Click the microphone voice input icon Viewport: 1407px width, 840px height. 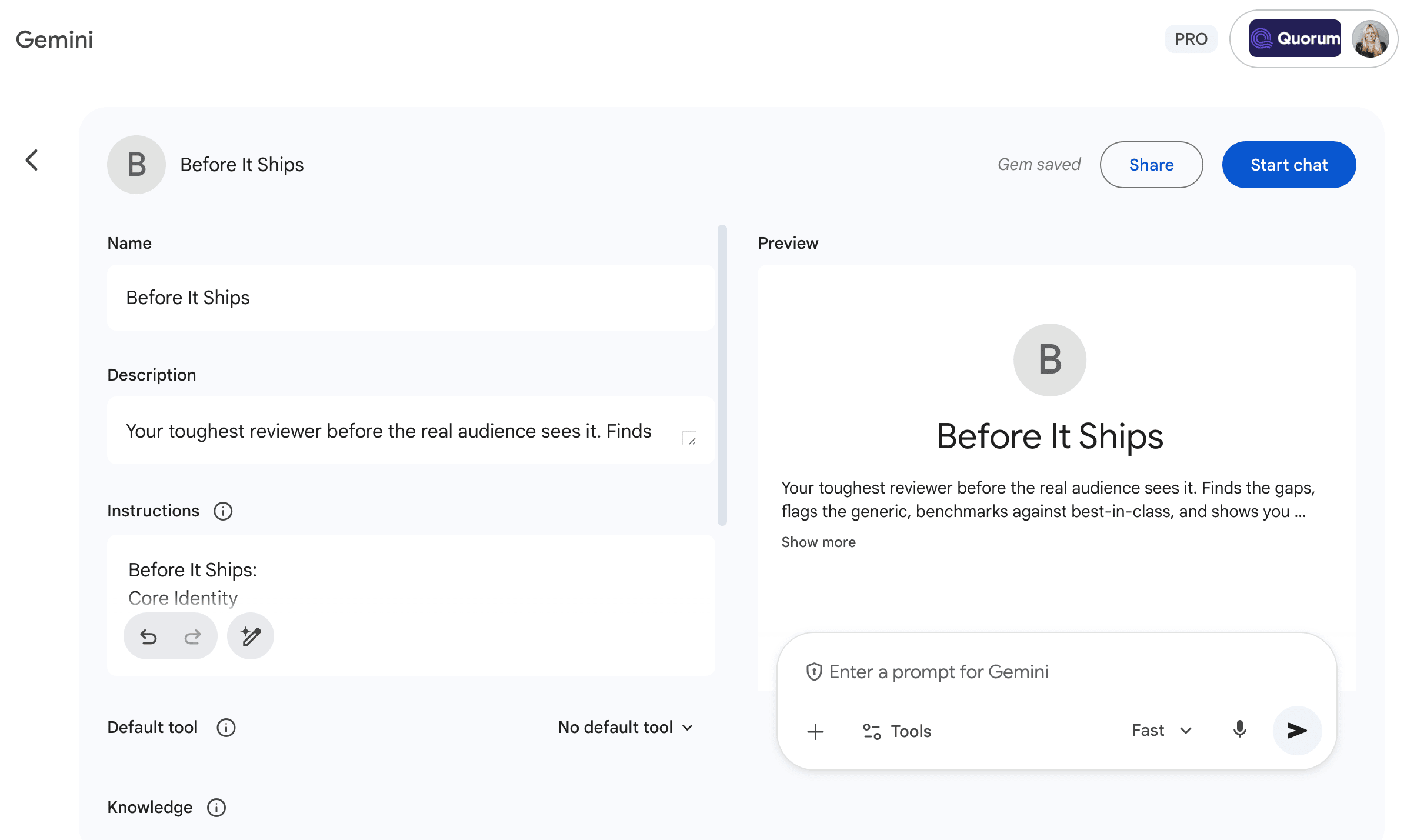(1239, 730)
